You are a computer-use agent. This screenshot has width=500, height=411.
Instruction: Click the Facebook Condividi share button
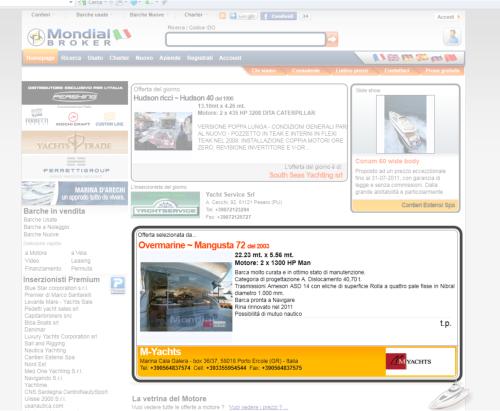pyautogui.click(x=279, y=16)
